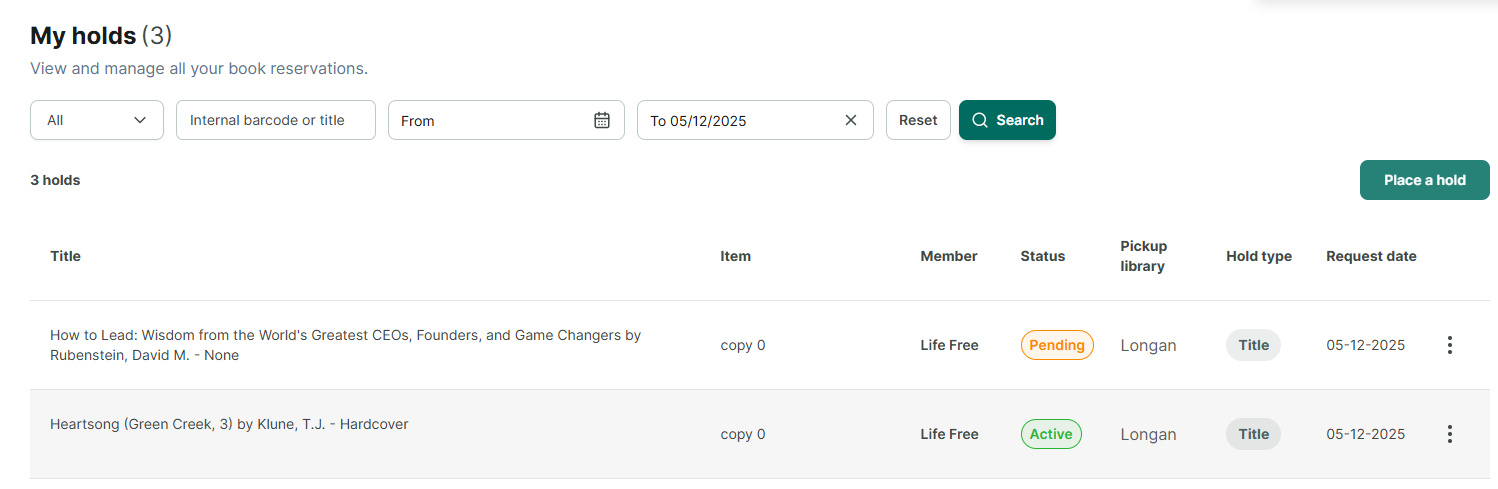Sort by the Title column header
The image size is (1498, 489).
point(65,256)
